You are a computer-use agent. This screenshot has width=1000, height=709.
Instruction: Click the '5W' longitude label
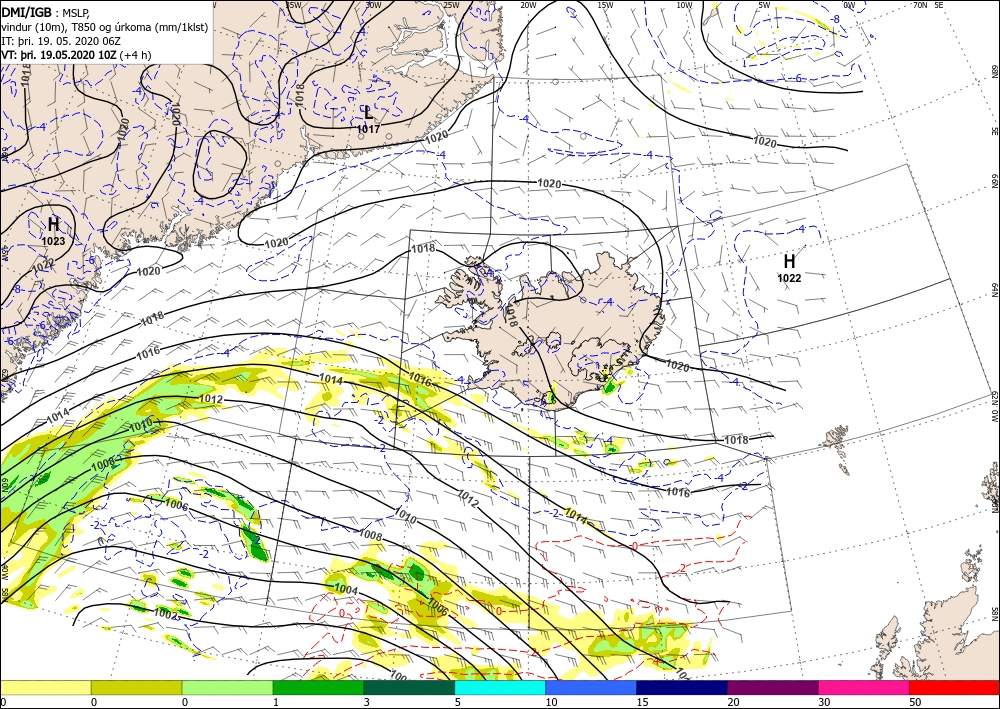point(765,5)
